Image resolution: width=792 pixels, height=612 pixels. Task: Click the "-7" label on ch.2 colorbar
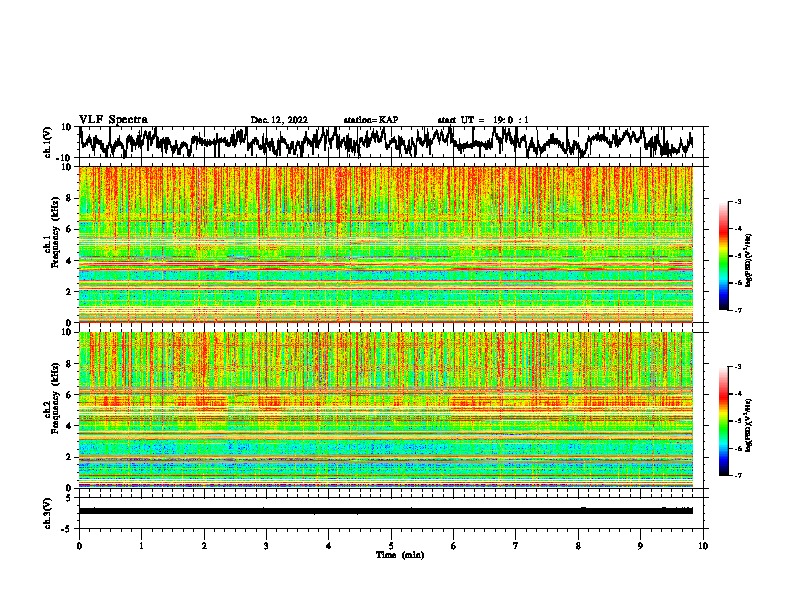coord(737,475)
